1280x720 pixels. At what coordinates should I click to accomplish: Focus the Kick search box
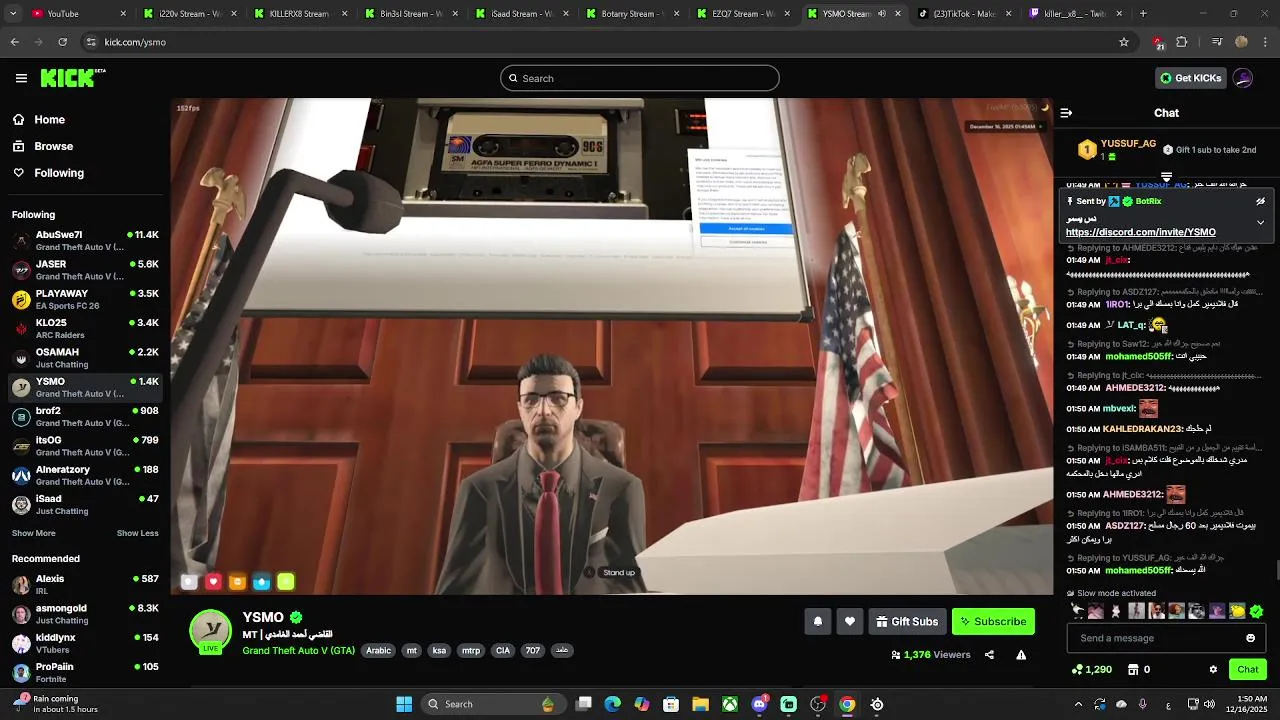(x=640, y=78)
